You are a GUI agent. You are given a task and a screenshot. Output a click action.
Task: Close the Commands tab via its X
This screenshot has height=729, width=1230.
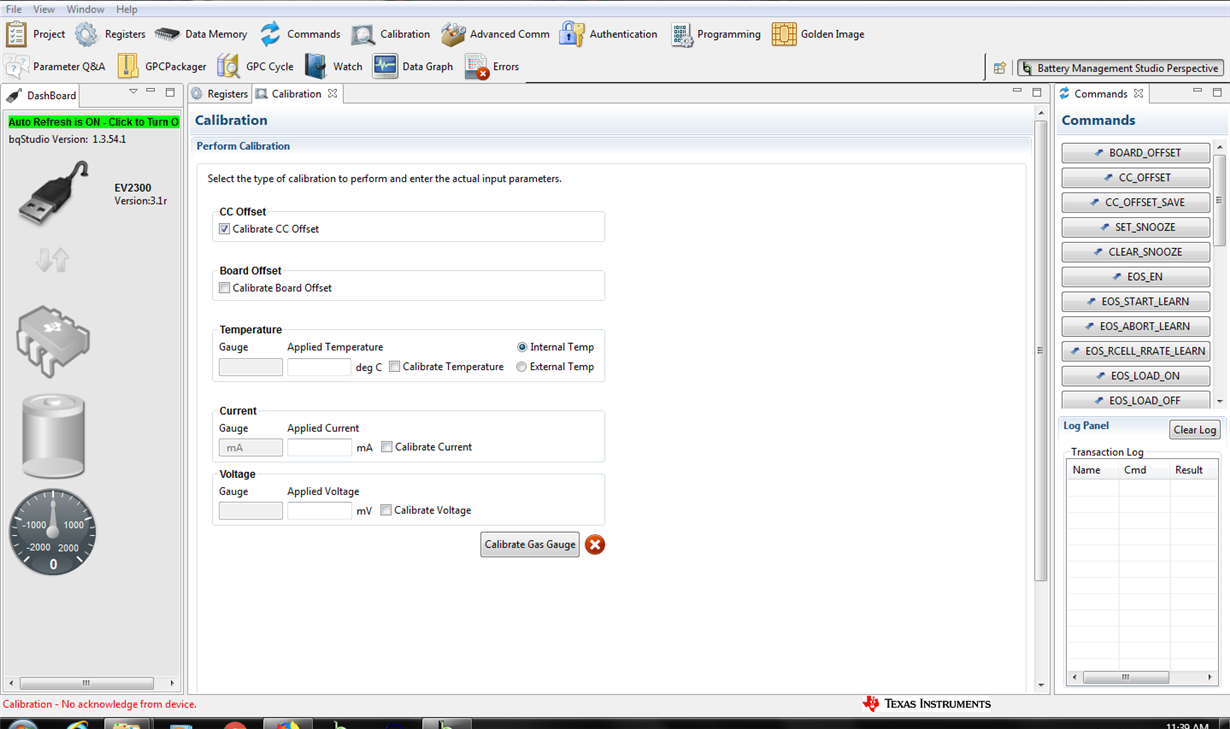[1138, 94]
